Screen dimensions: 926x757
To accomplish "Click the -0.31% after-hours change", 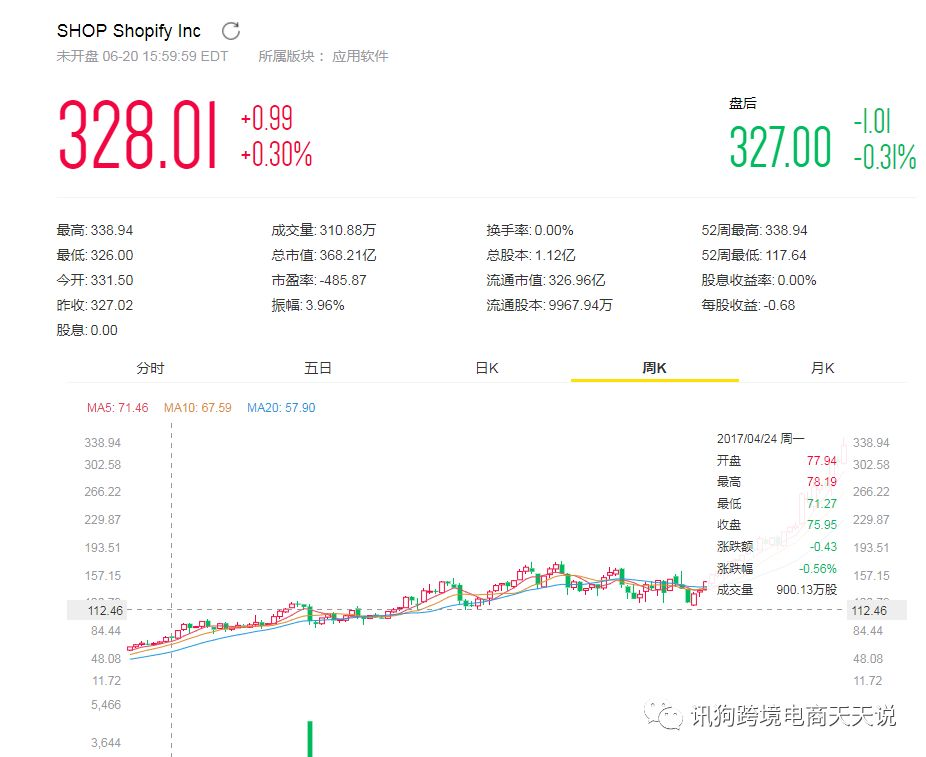I will tap(885, 157).
